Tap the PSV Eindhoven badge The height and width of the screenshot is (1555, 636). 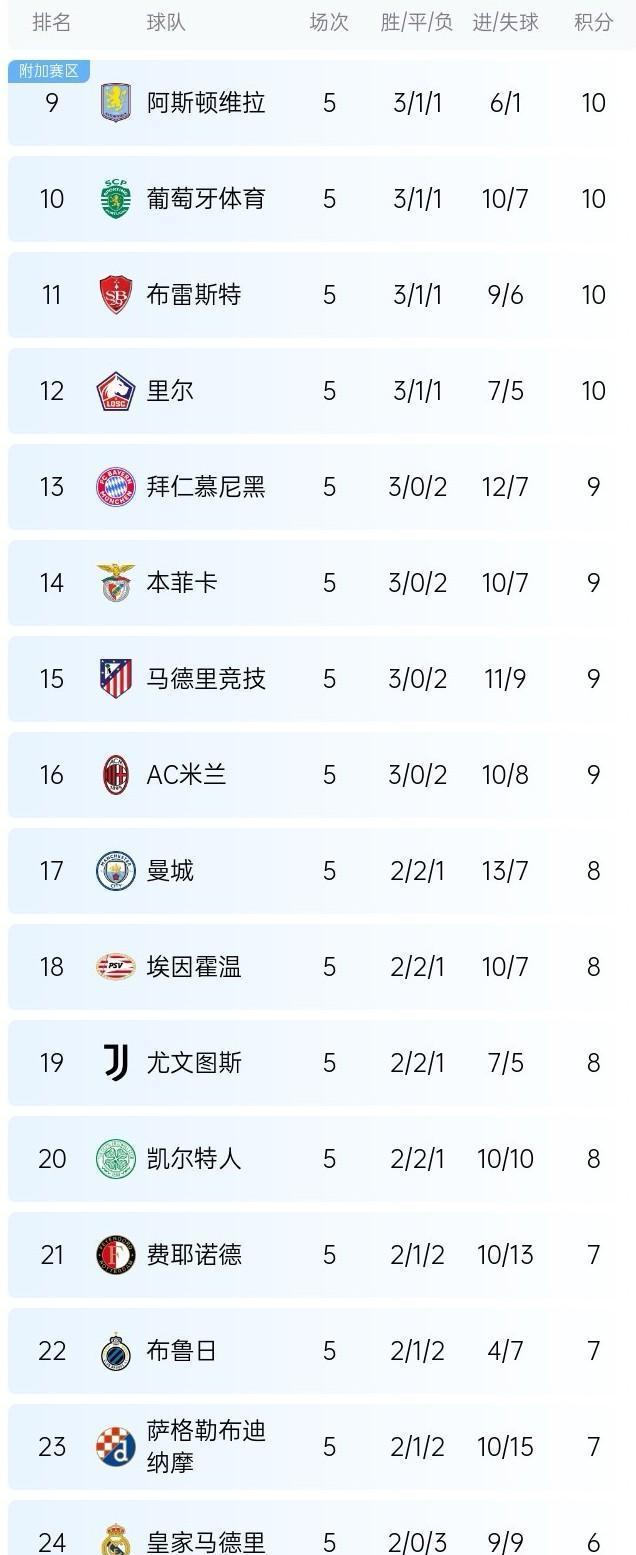pyautogui.click(x=116, y=967)
